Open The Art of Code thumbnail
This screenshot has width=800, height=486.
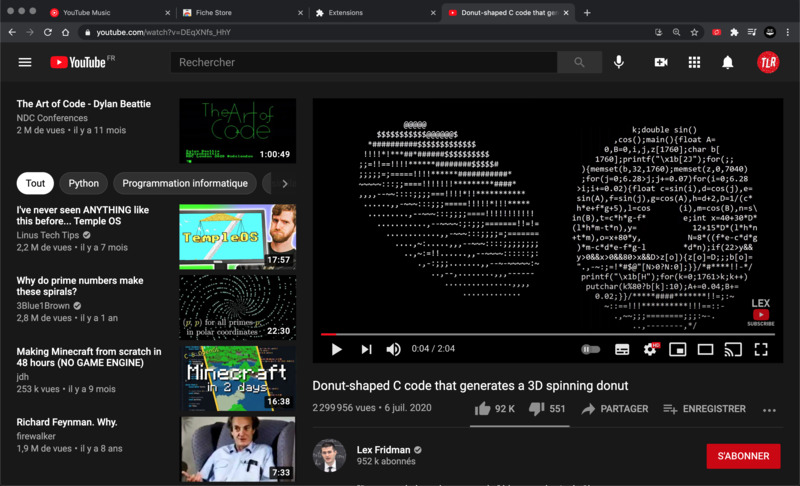click(238, 131)
